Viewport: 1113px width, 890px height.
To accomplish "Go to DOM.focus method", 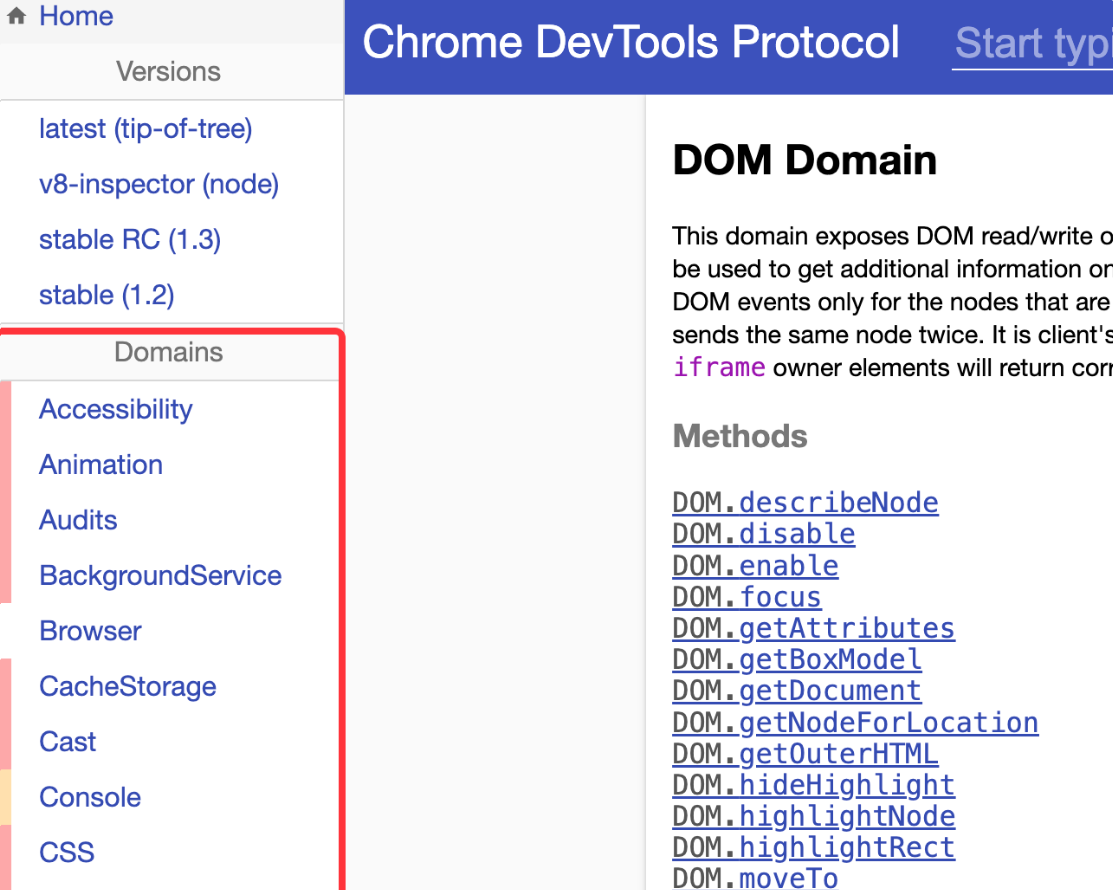I will coord(747,597).
